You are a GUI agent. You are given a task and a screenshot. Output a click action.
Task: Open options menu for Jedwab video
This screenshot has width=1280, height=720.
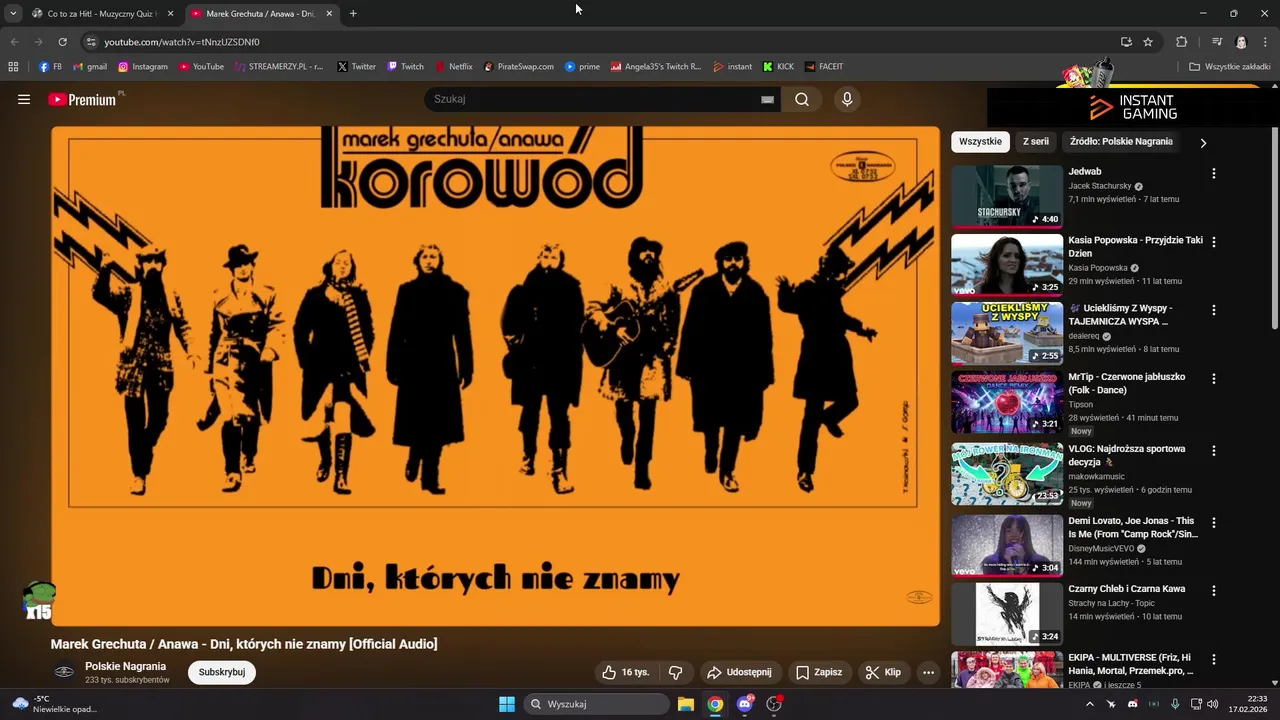1214,173
